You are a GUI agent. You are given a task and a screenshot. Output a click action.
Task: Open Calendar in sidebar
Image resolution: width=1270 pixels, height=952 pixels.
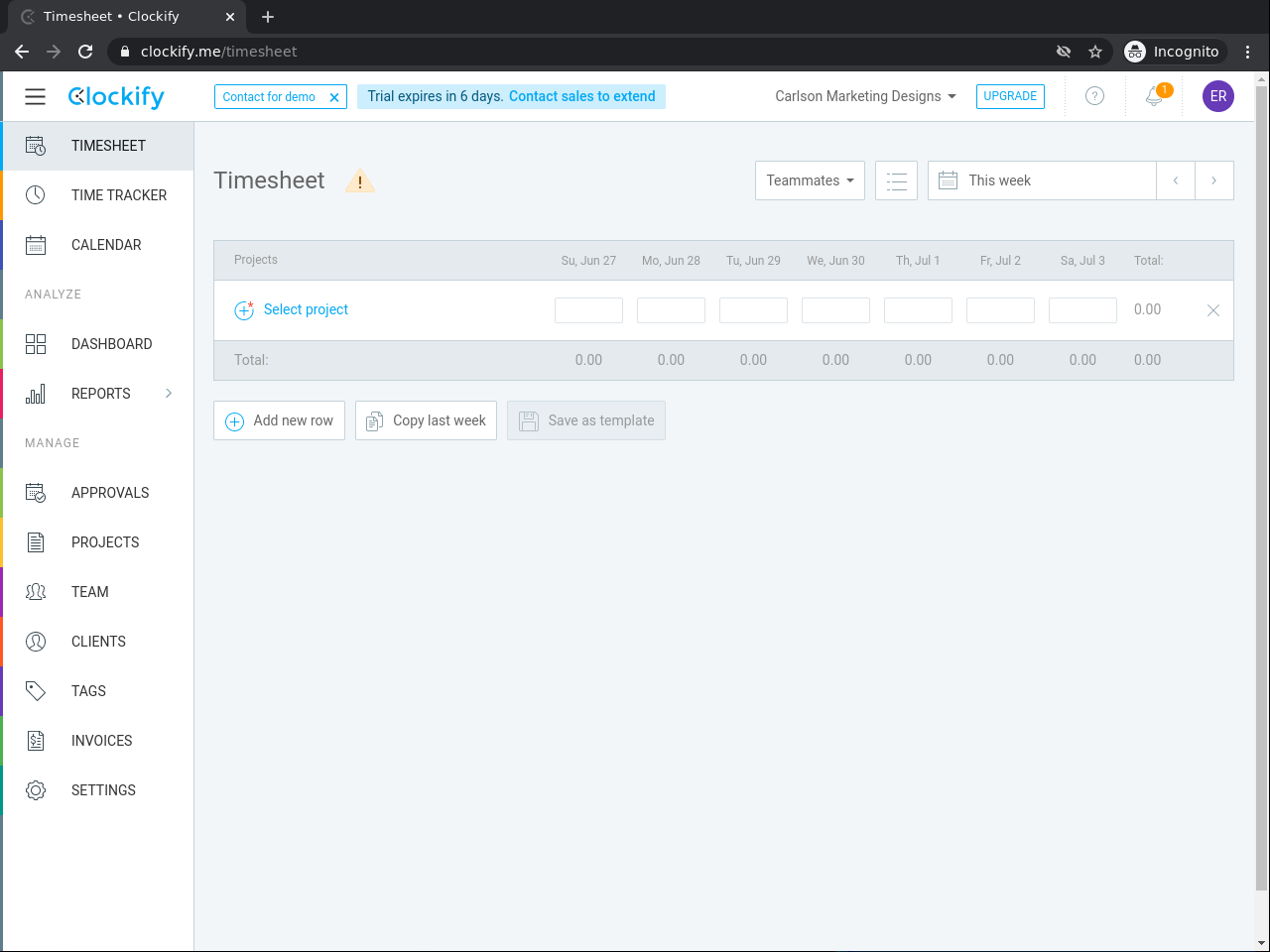point(97,245)
